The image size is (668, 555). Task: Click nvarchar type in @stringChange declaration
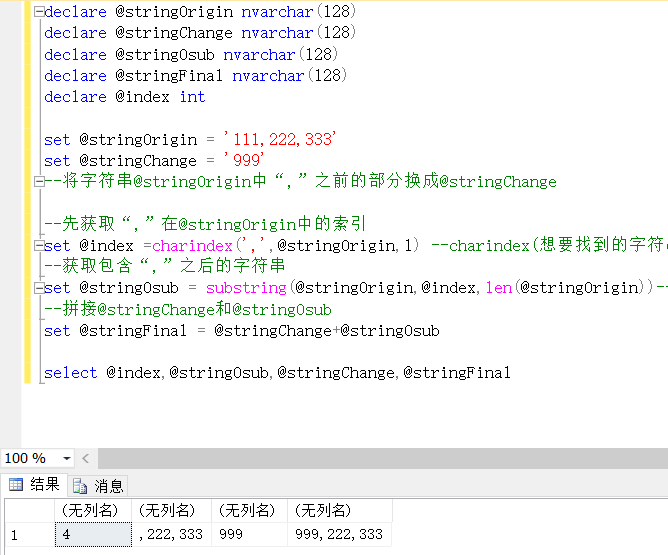[277, 33]
